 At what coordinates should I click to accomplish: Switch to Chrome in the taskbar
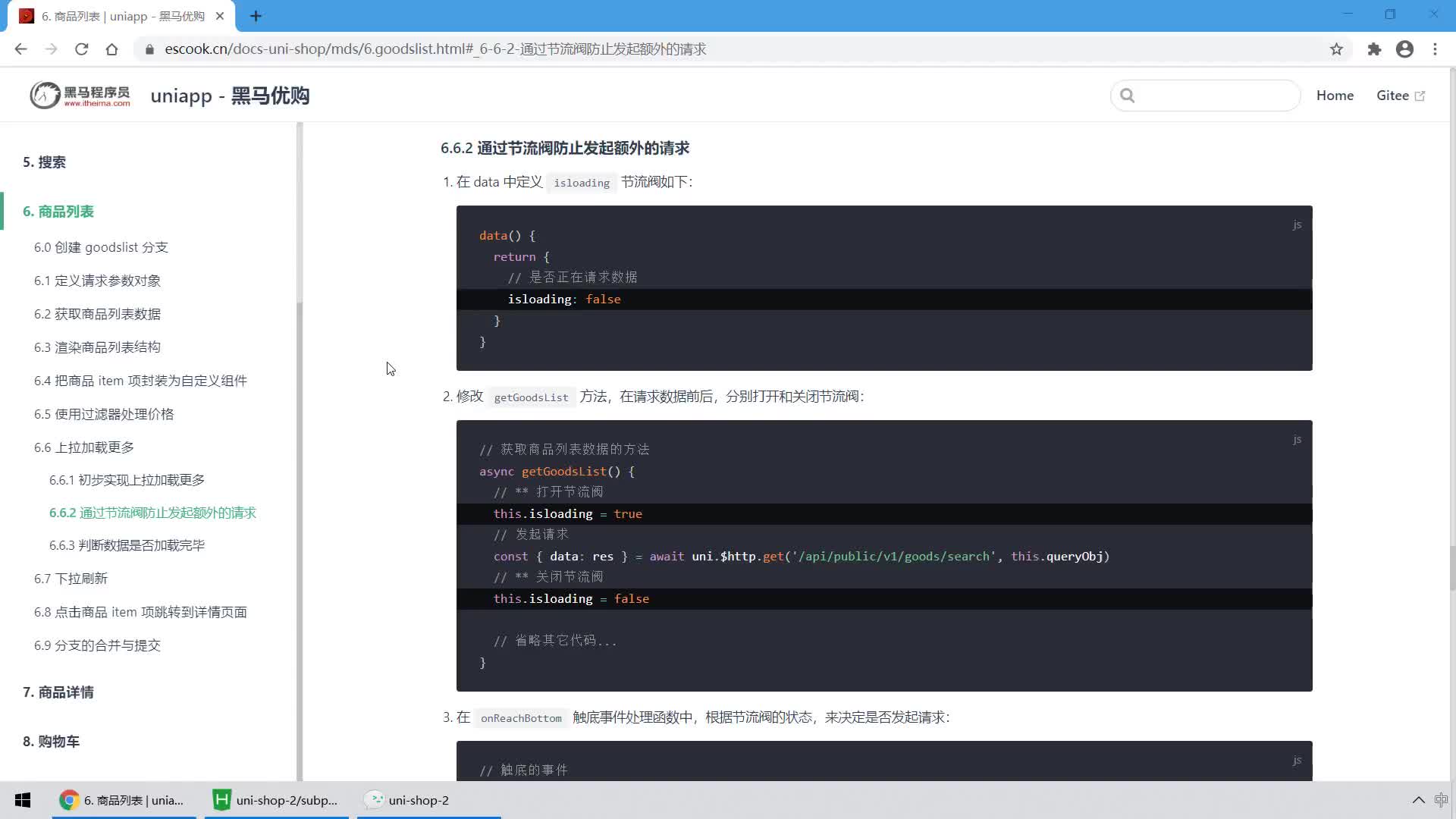click(124, 800)
